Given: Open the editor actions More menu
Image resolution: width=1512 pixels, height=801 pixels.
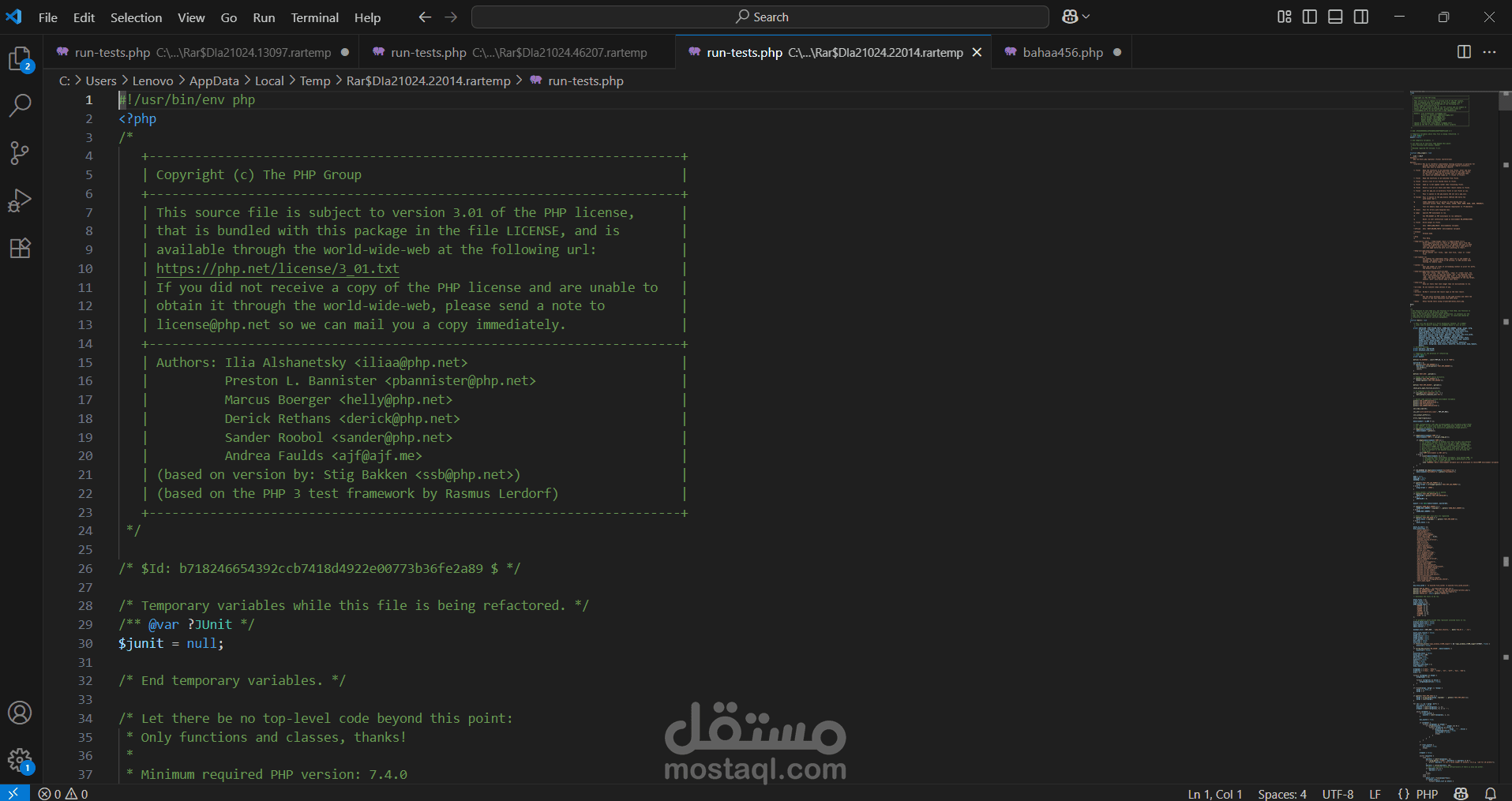Looking at the screenshot, I should (1491, 52).
